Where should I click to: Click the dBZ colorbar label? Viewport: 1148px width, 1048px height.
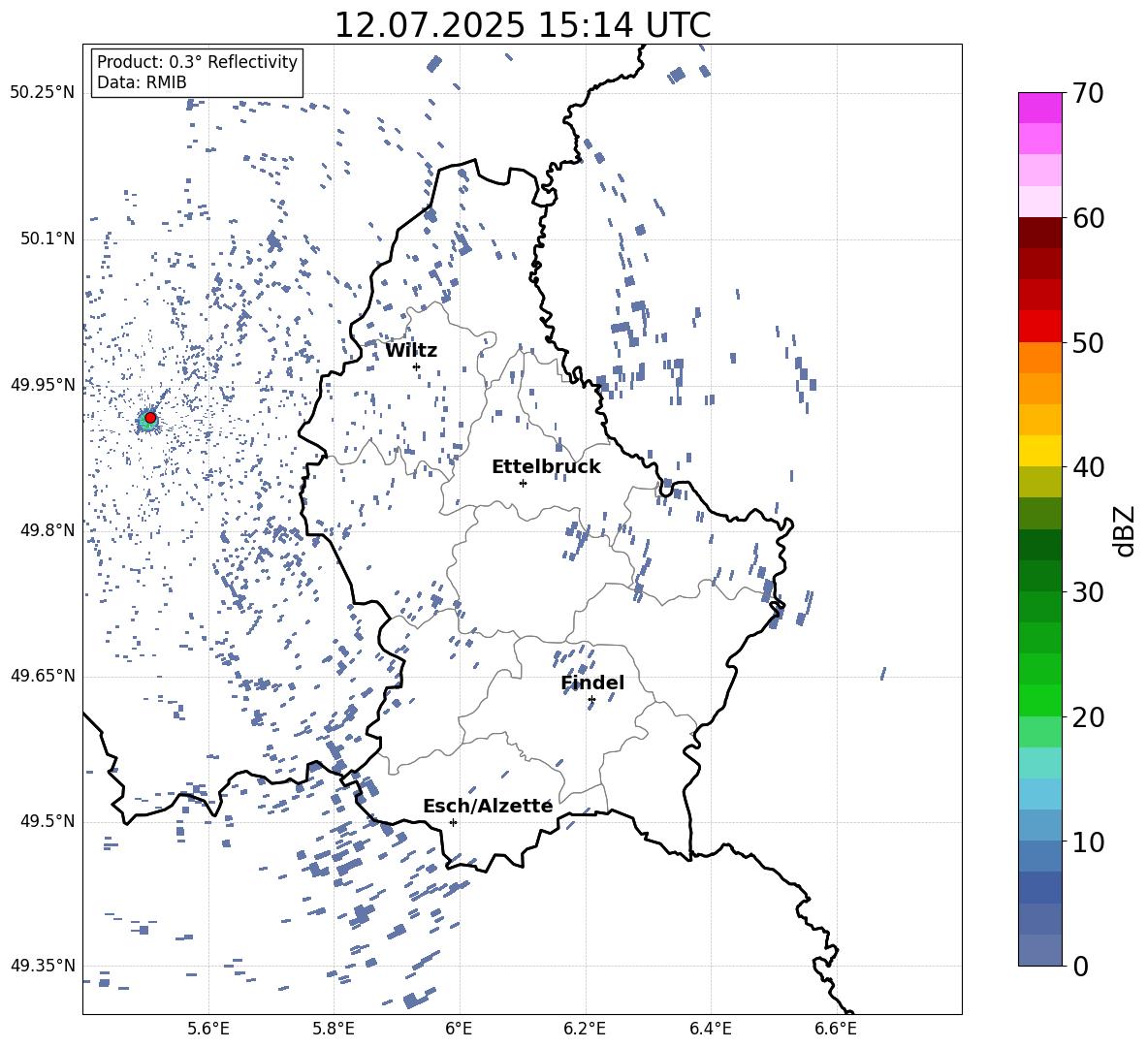pos(1124,530)
